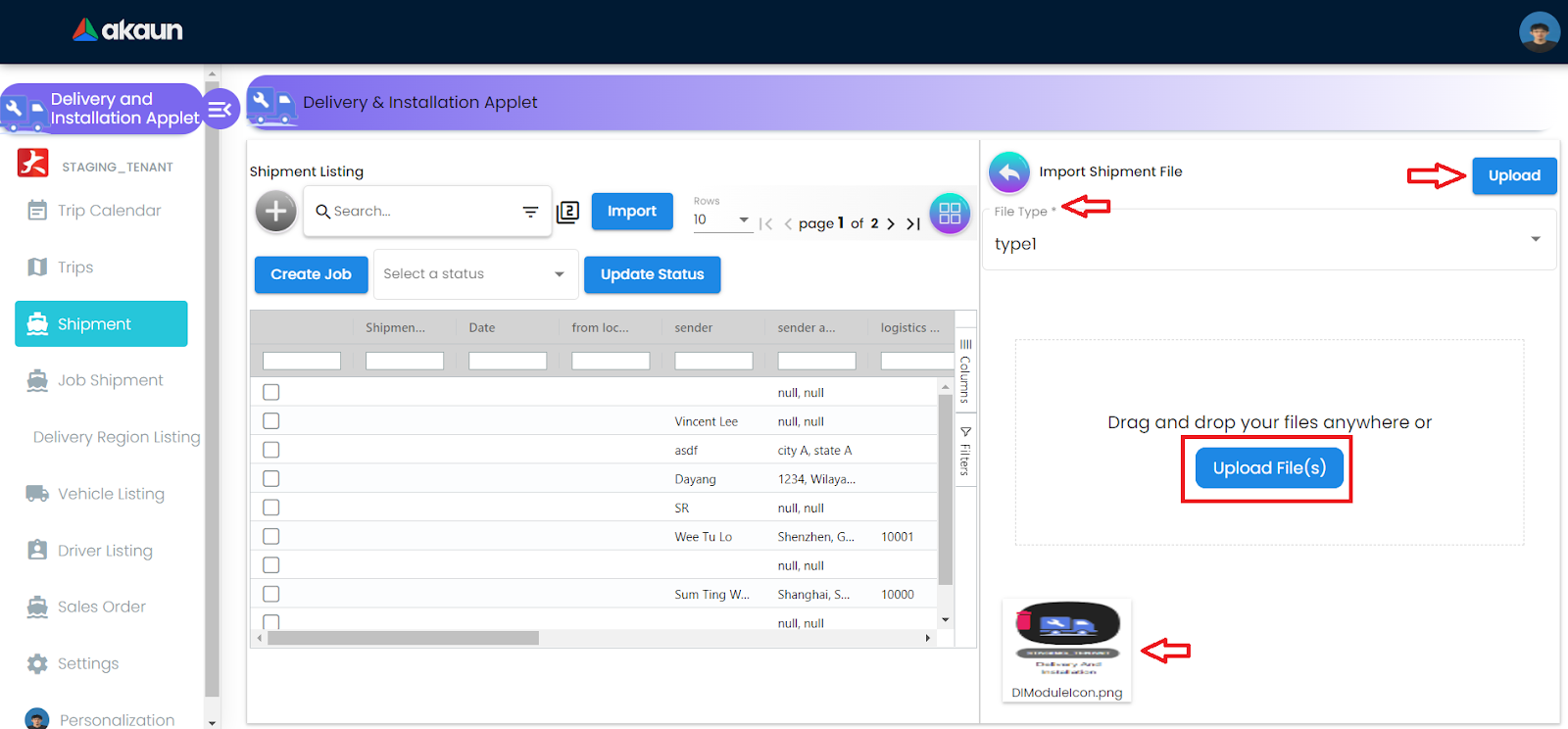The width and height of the screenshot is (1568, 729).
Task: Select the Shipment menu item
Action: (x=101, y=323)
